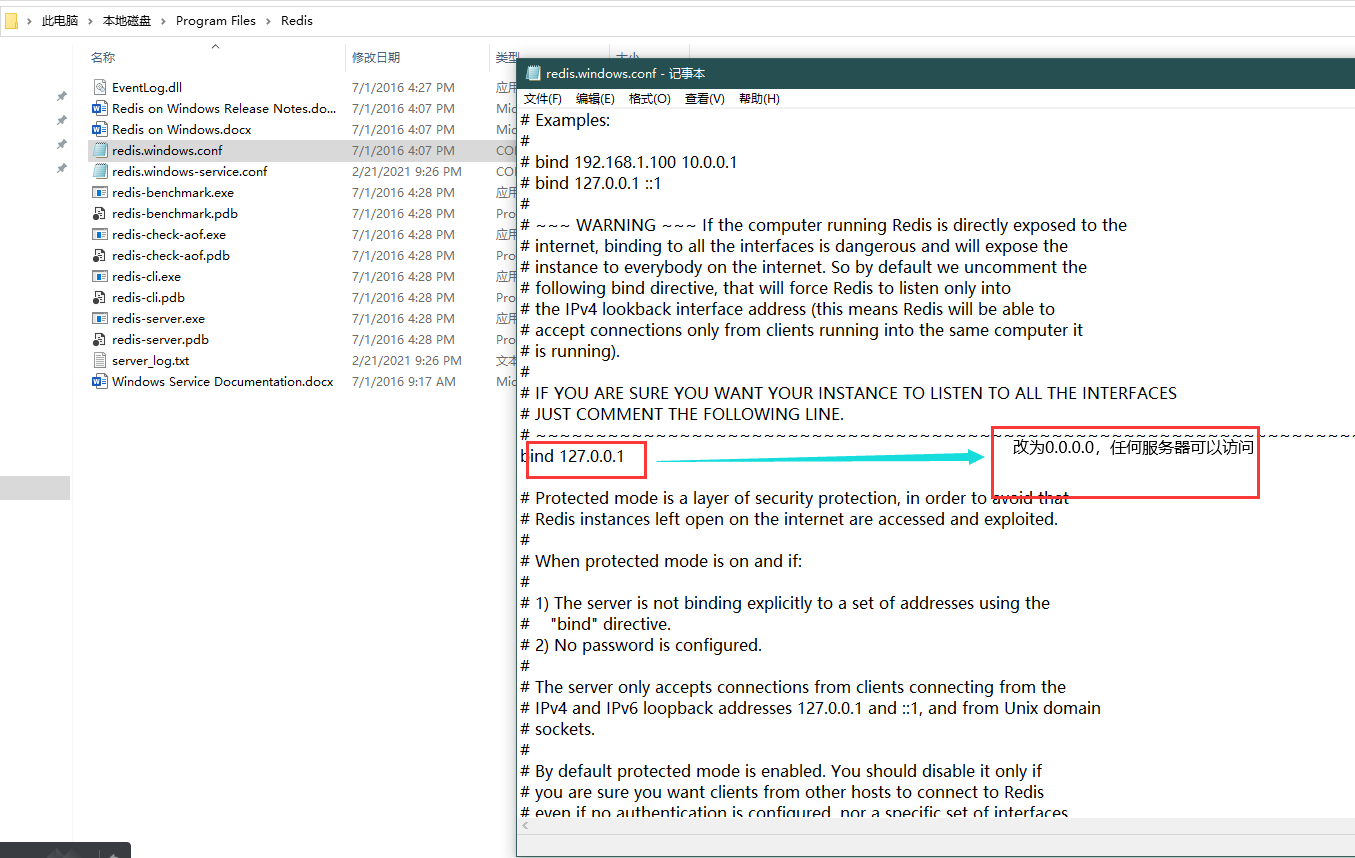Image resolution: width=1355 pixels, height=858 pixels.
Task: Click the Notepad icon in the title bar
Action: 533,73
